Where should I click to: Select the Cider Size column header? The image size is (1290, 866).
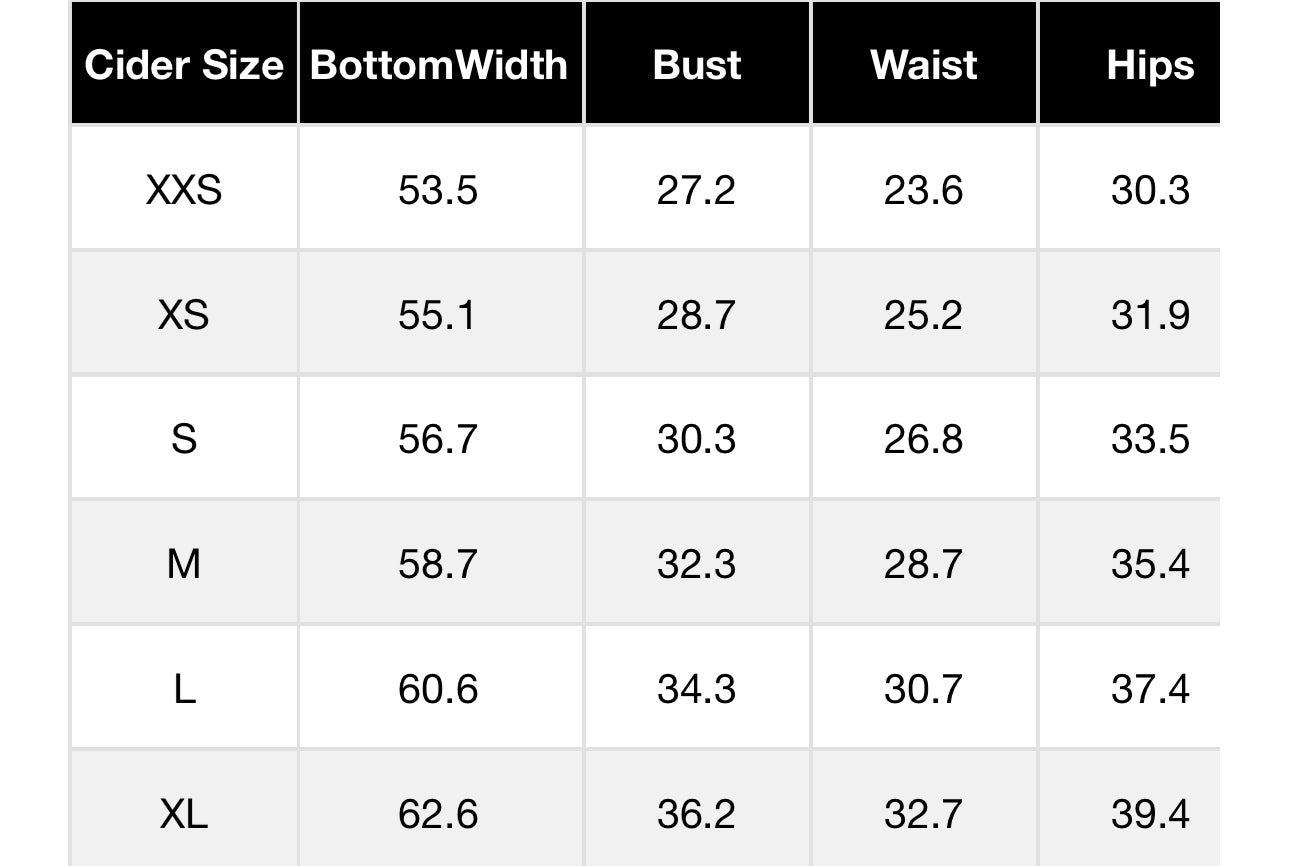[x=184, y=65]
